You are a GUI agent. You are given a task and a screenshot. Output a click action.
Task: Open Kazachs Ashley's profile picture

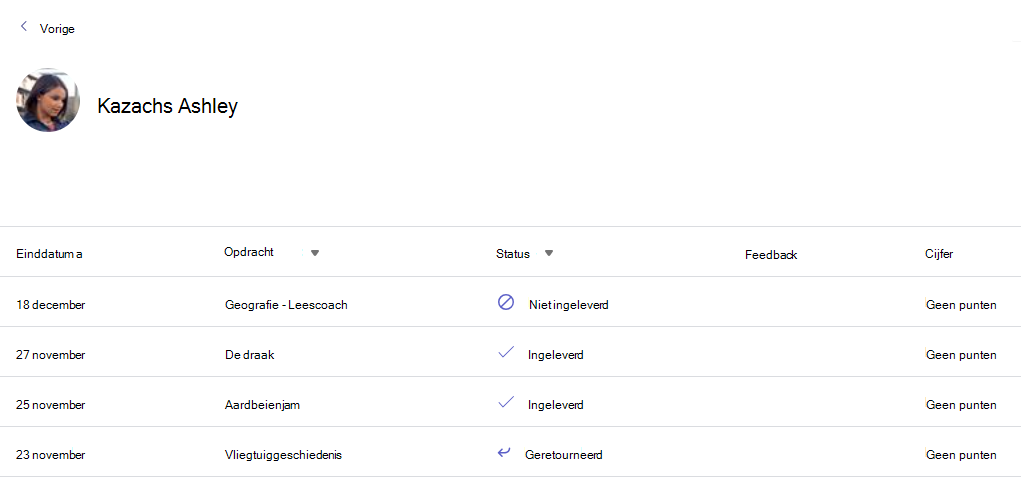(48, 100)
